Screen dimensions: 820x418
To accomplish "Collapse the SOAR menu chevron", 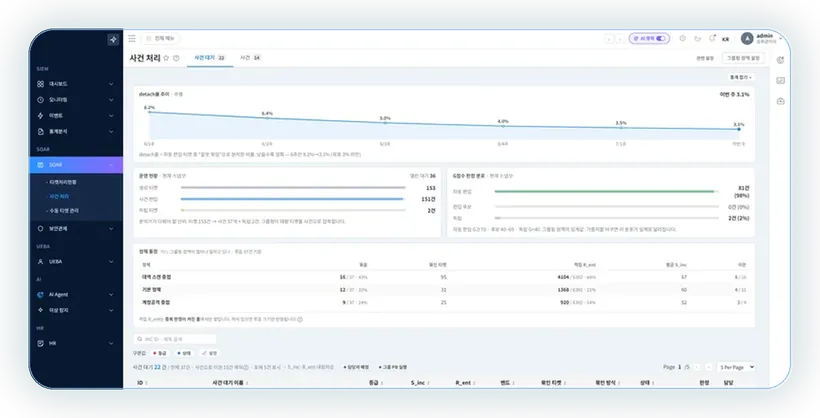I will [111, 165].
